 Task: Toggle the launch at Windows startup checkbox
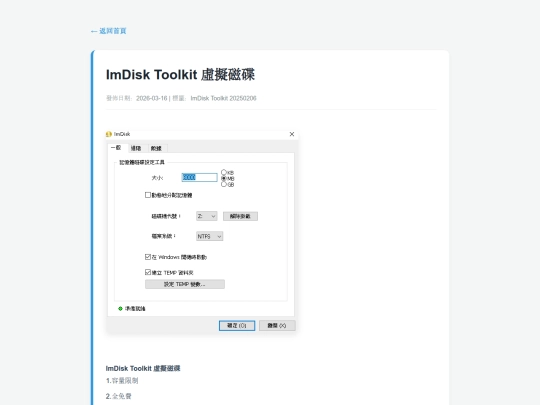[148, 257]
